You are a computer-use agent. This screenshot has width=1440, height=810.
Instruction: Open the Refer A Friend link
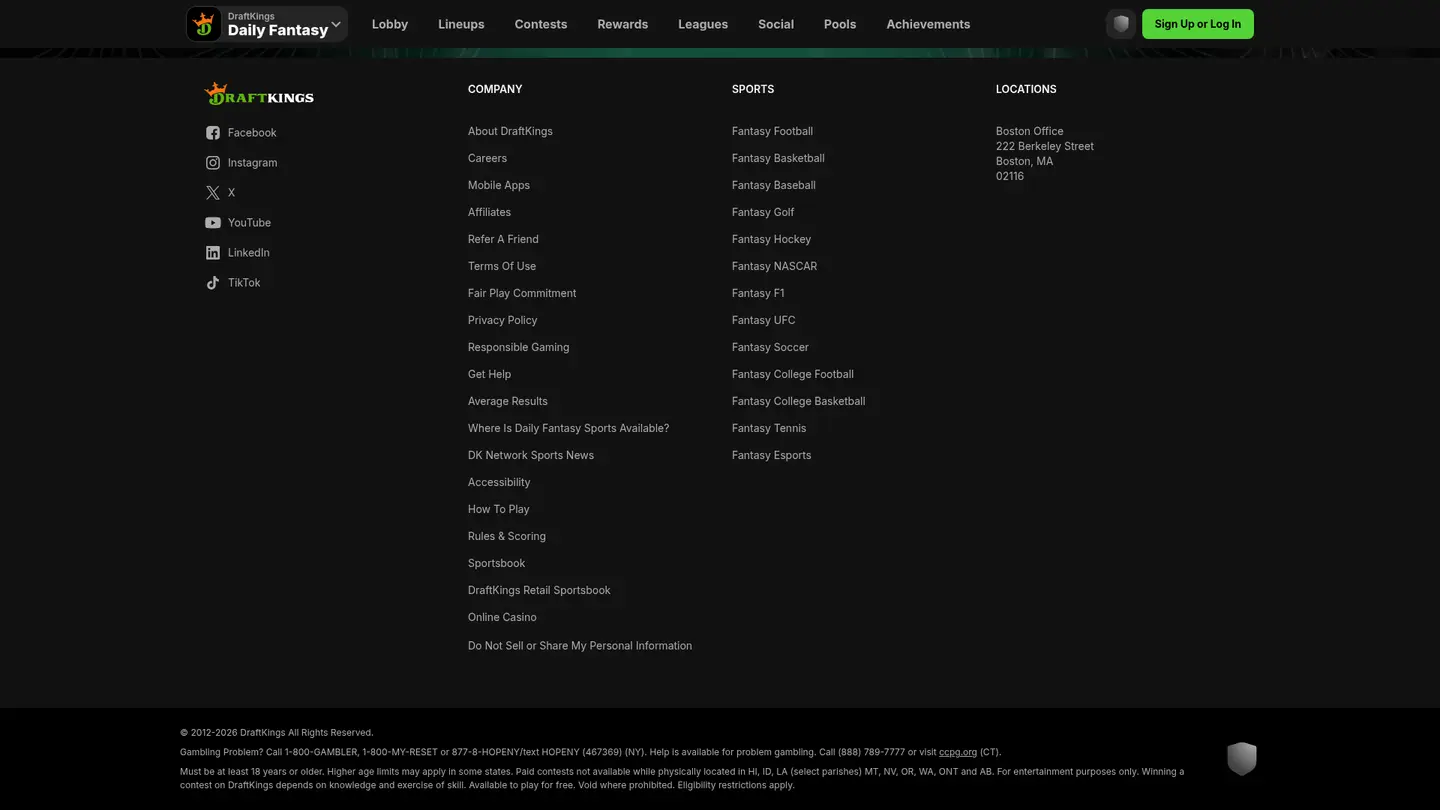click(x=503, y=239)
